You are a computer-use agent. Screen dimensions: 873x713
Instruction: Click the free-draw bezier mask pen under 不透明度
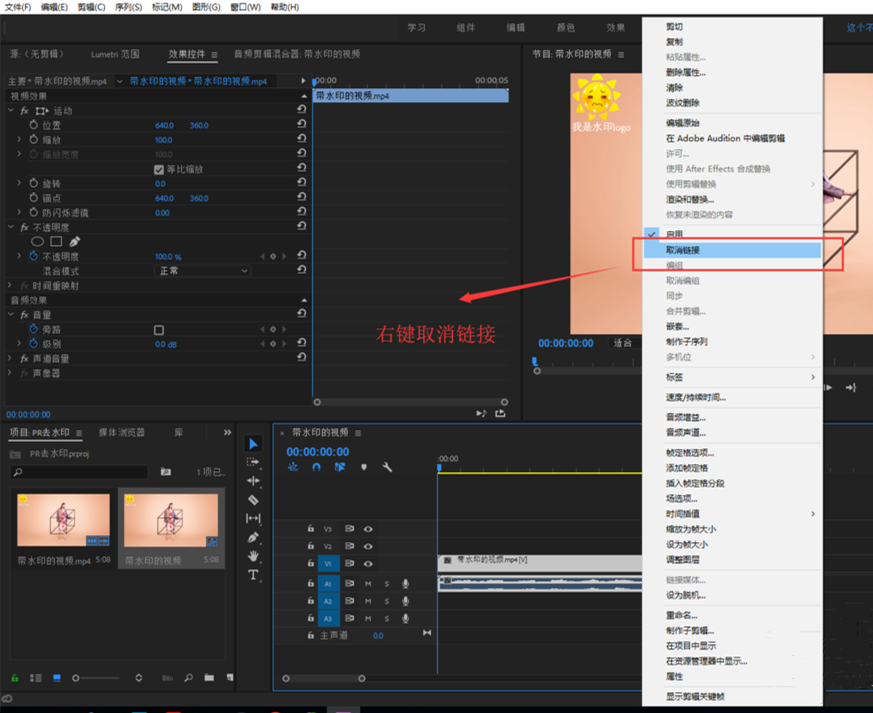(x=75, y=242)
